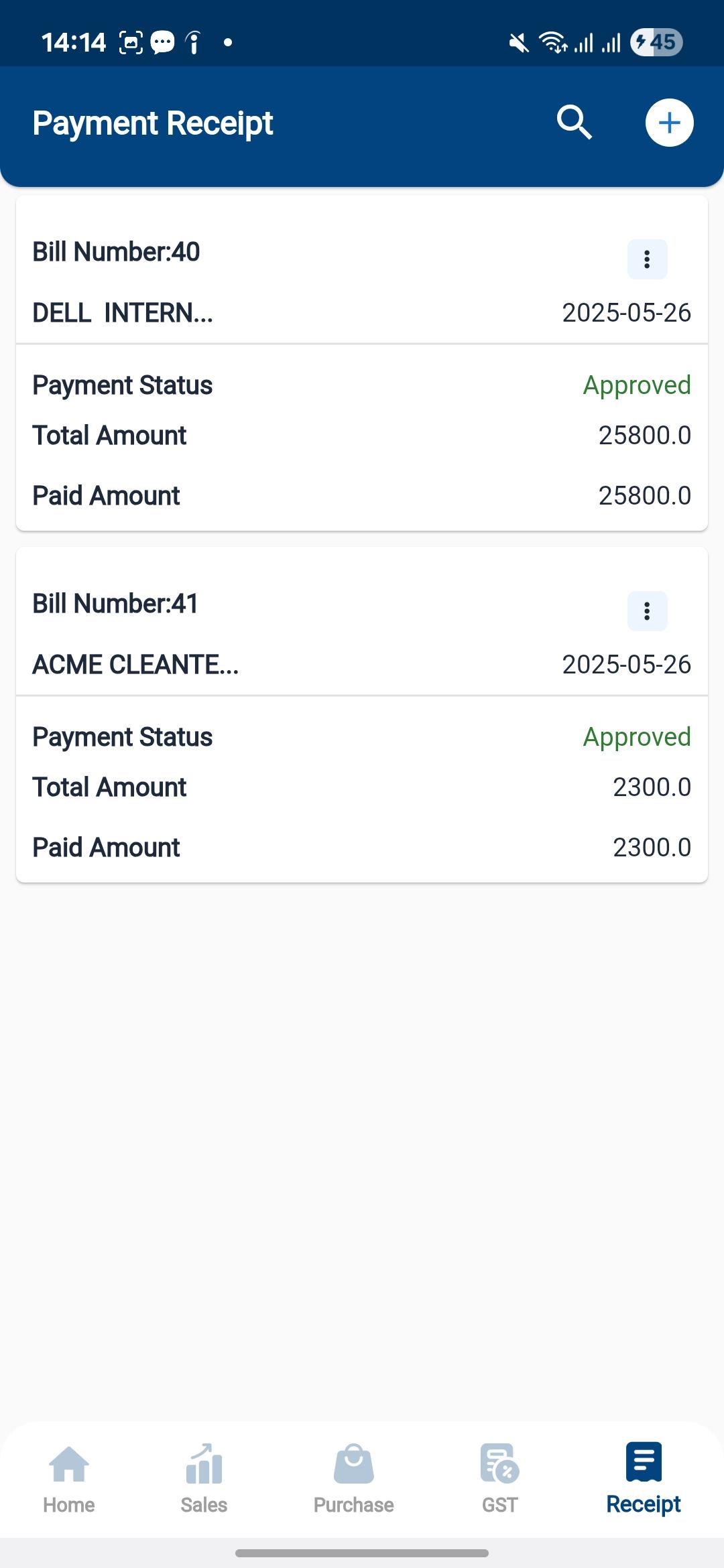Open options menu for Bill Number 41
Viewport: 724px width, 1568px height.
647,611
